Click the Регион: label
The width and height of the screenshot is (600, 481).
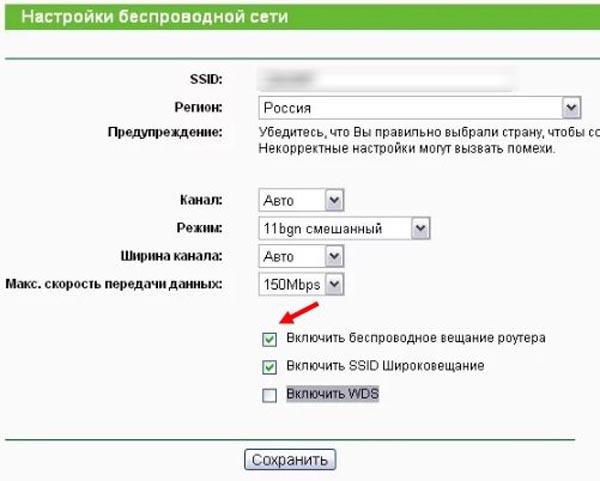199,108
